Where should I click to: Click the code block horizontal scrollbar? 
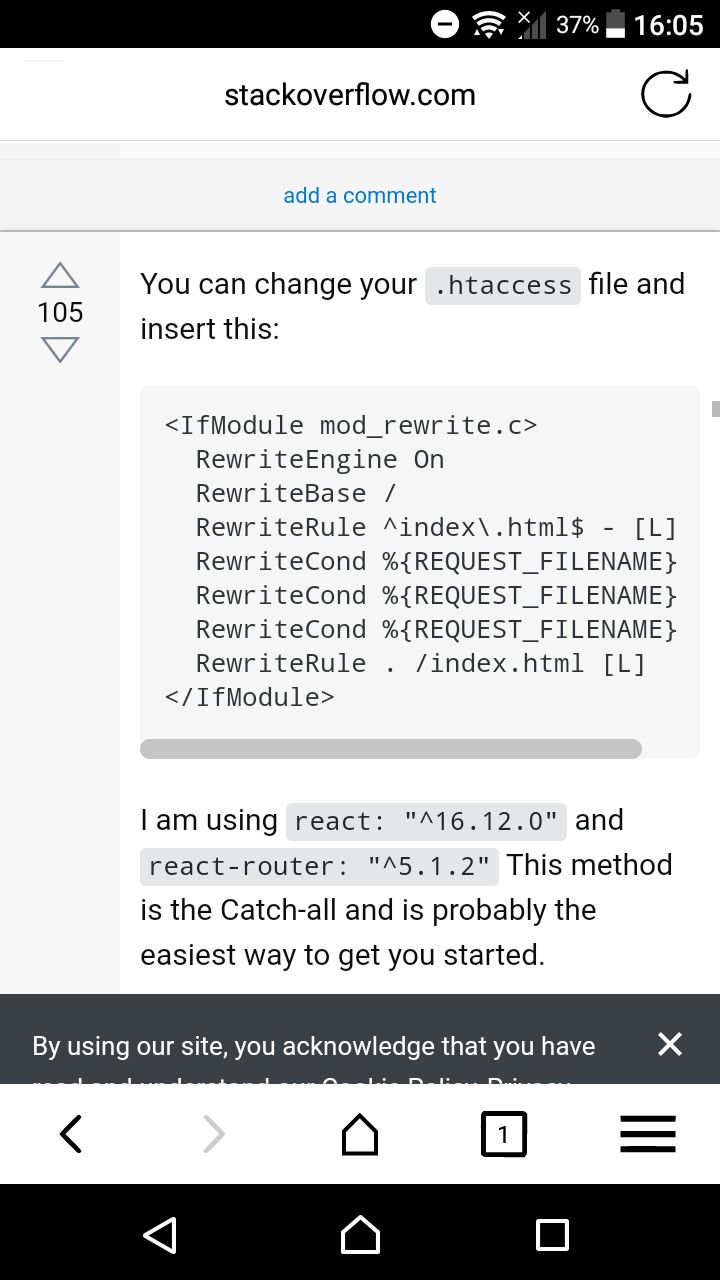390,749
